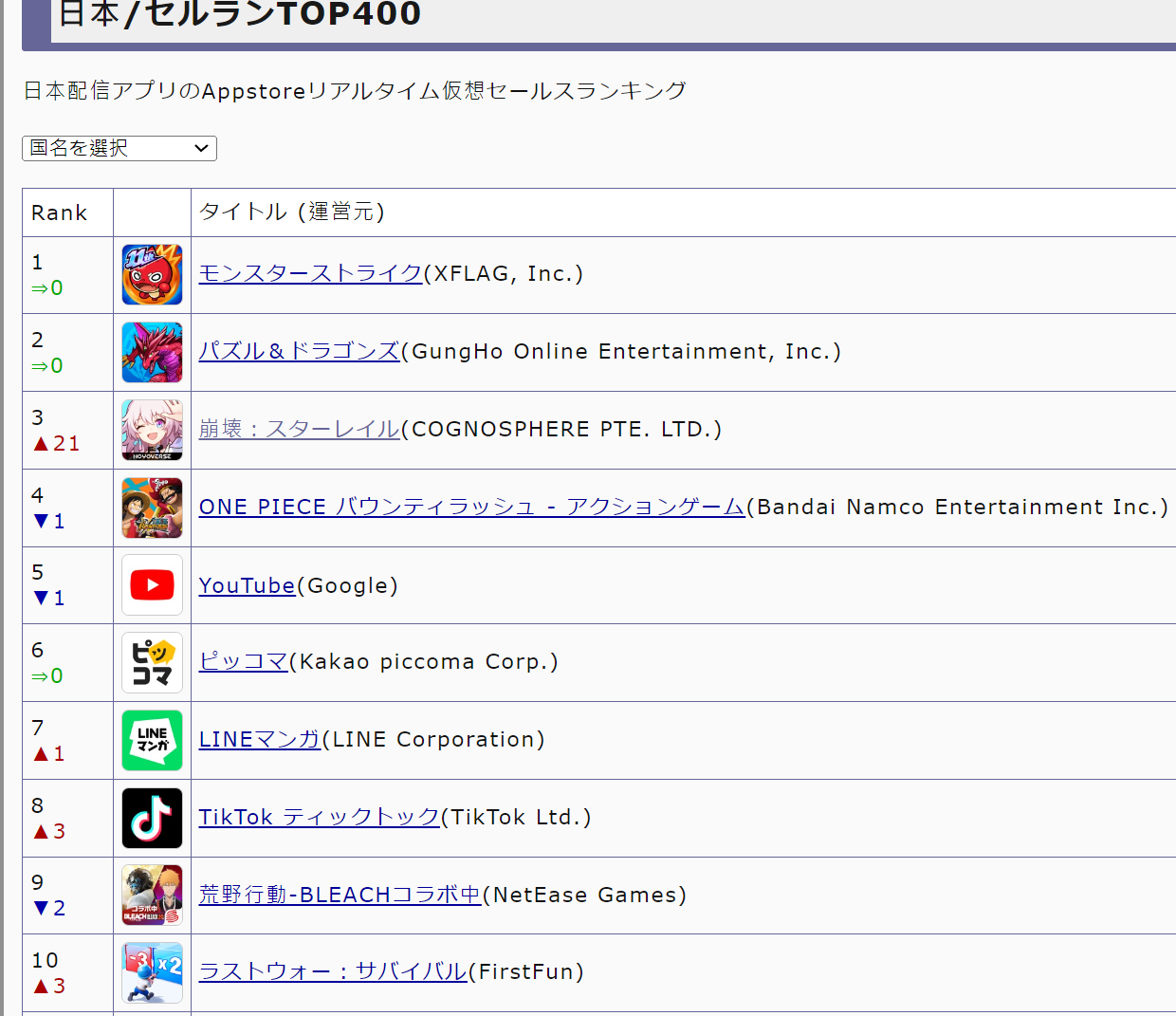Click the GungHo Online Entertainment publisher text
The image size is (1176, 1016).
coord(621,351)
